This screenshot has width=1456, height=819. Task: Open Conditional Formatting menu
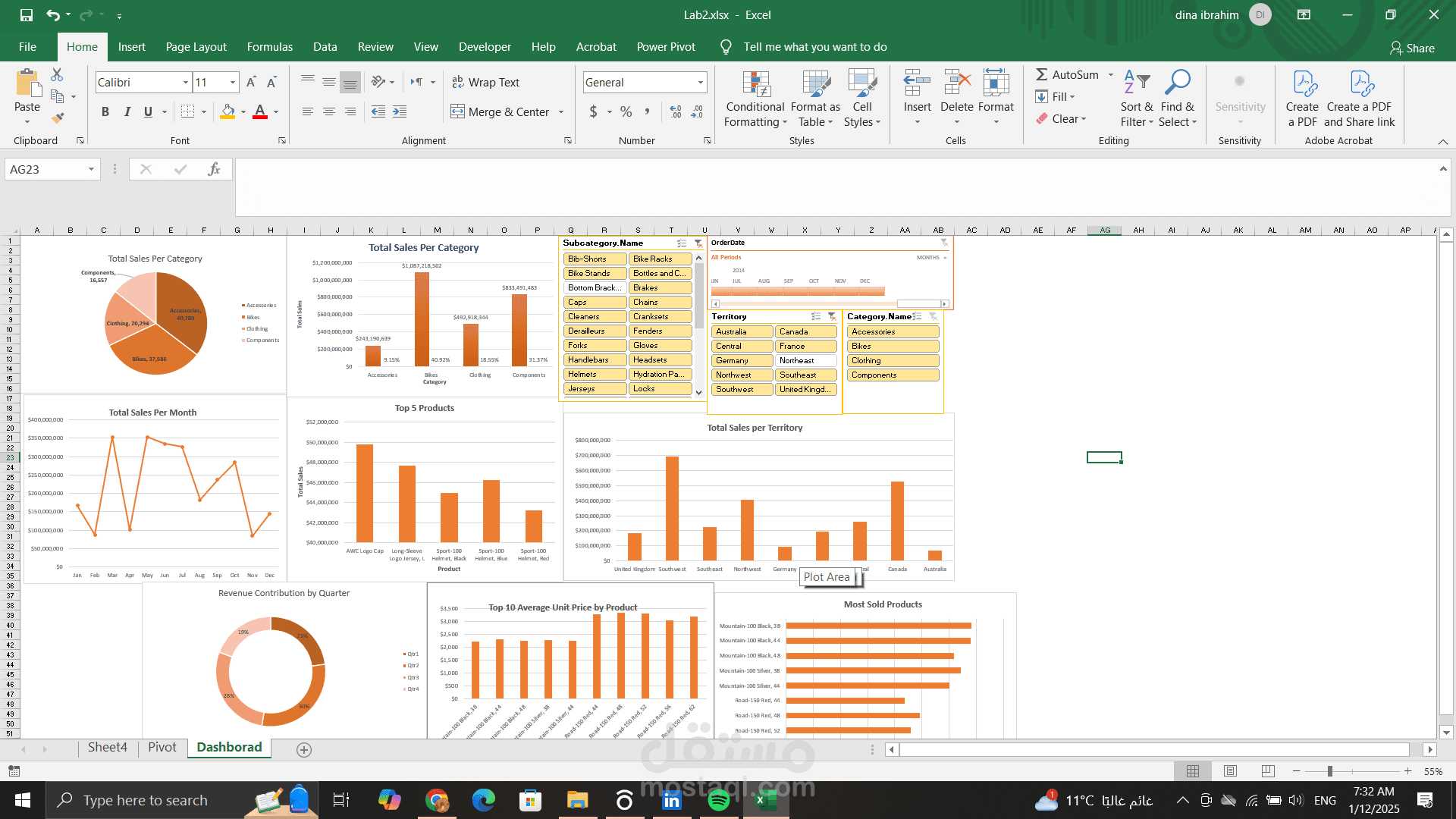tap(755, 99)
